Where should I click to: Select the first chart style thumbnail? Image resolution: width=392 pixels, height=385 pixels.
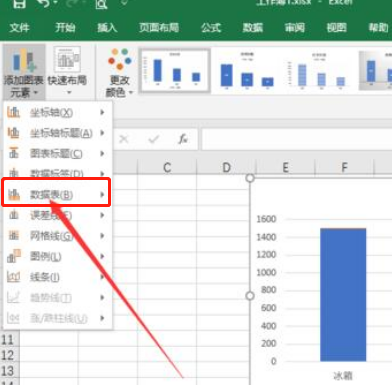tap(175, 70)
